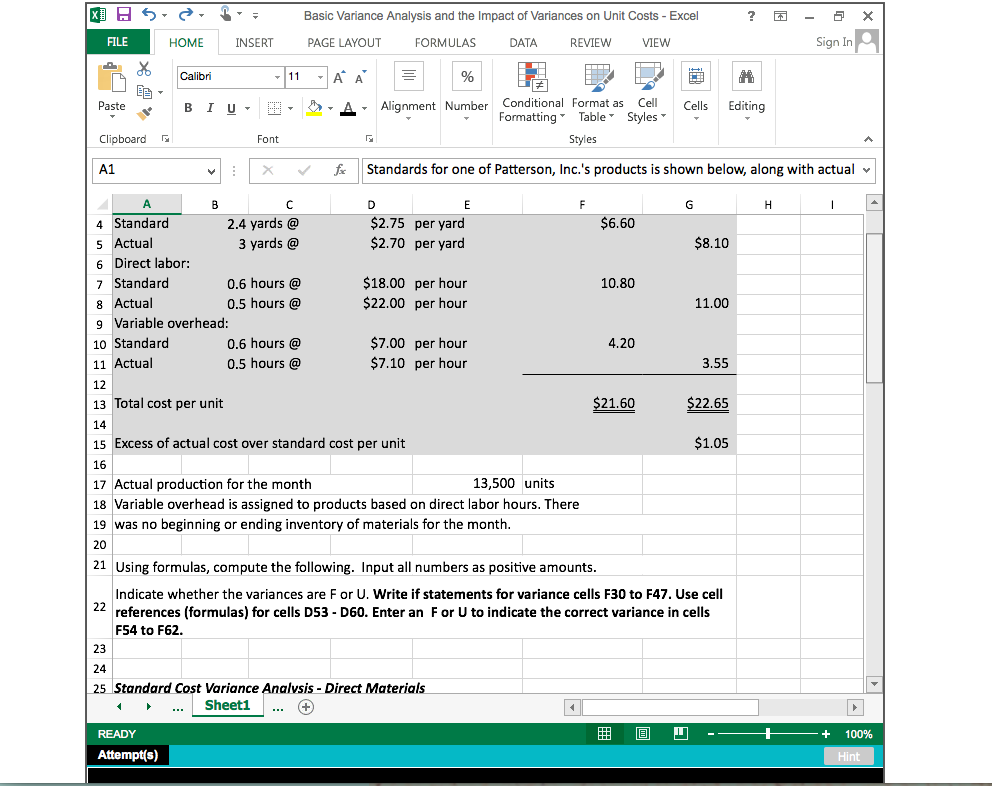Click the Sign In link

pos(833,42)
